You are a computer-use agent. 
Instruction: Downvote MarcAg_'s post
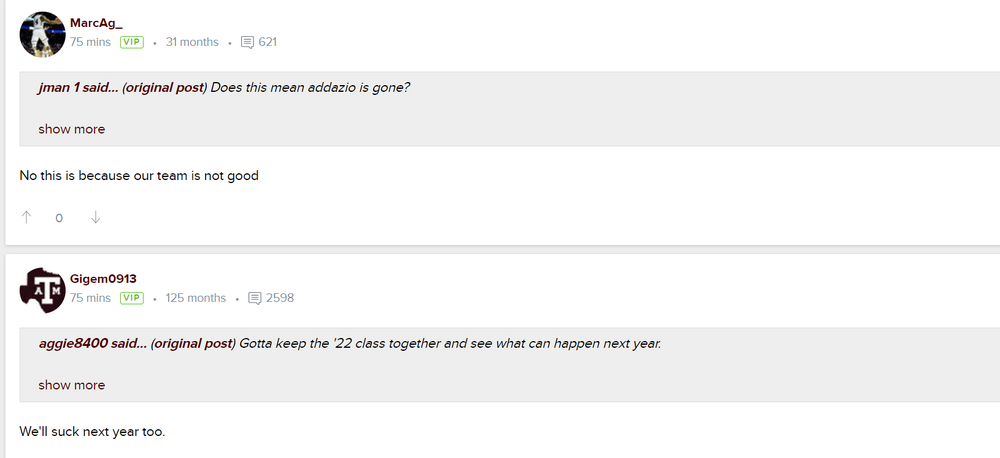click(96, 217)
